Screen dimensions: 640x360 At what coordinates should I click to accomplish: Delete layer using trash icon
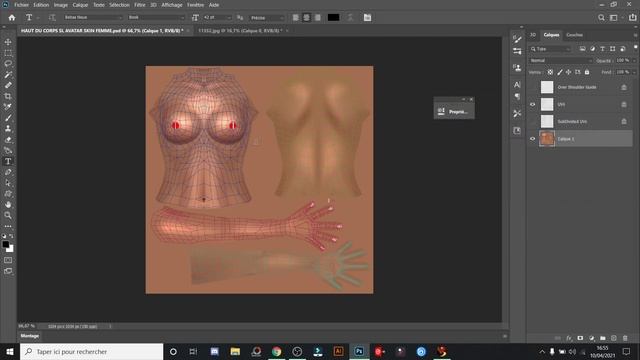[625, 338]
